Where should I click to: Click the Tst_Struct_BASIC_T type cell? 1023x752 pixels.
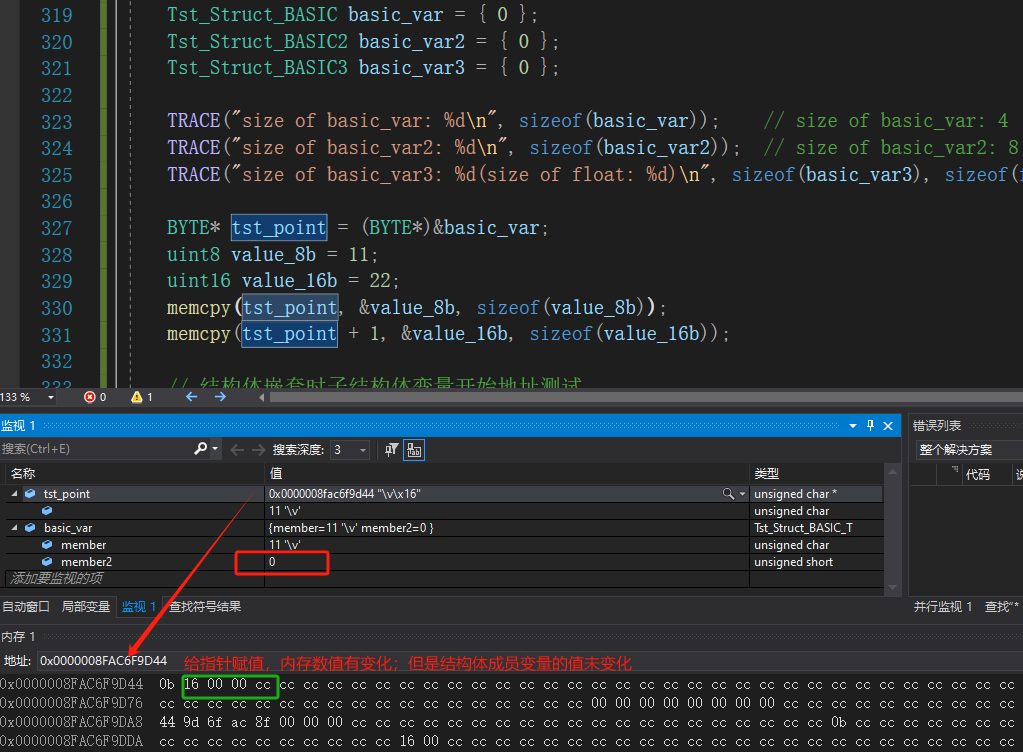coord(816,528)
